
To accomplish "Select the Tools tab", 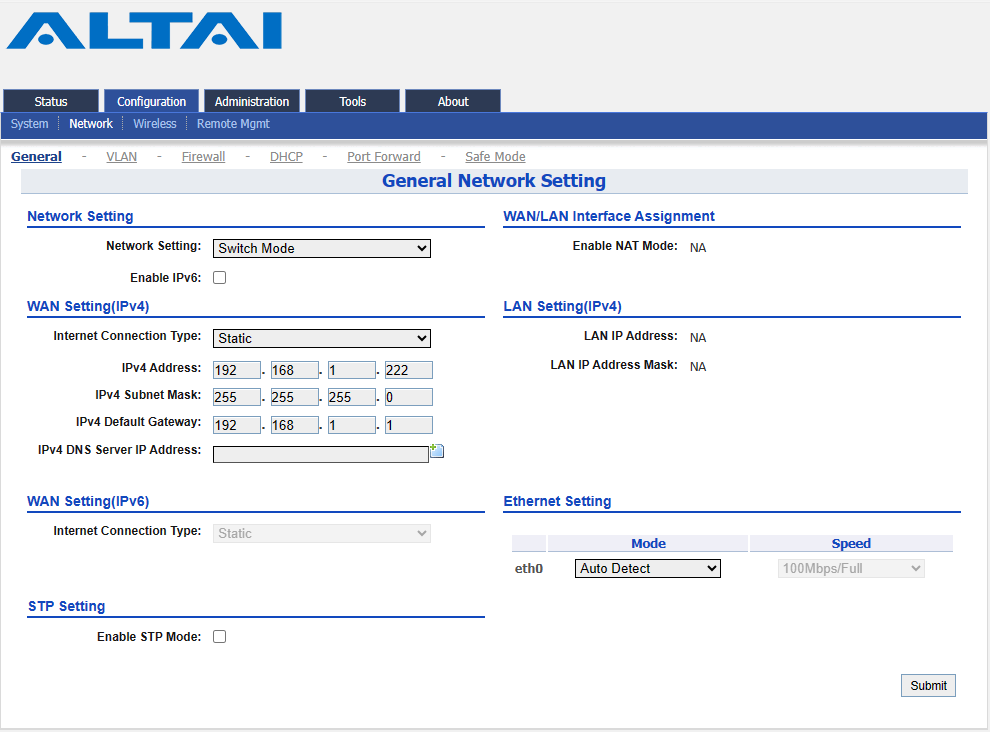I will pyautogui.click(x=352, y=101).
